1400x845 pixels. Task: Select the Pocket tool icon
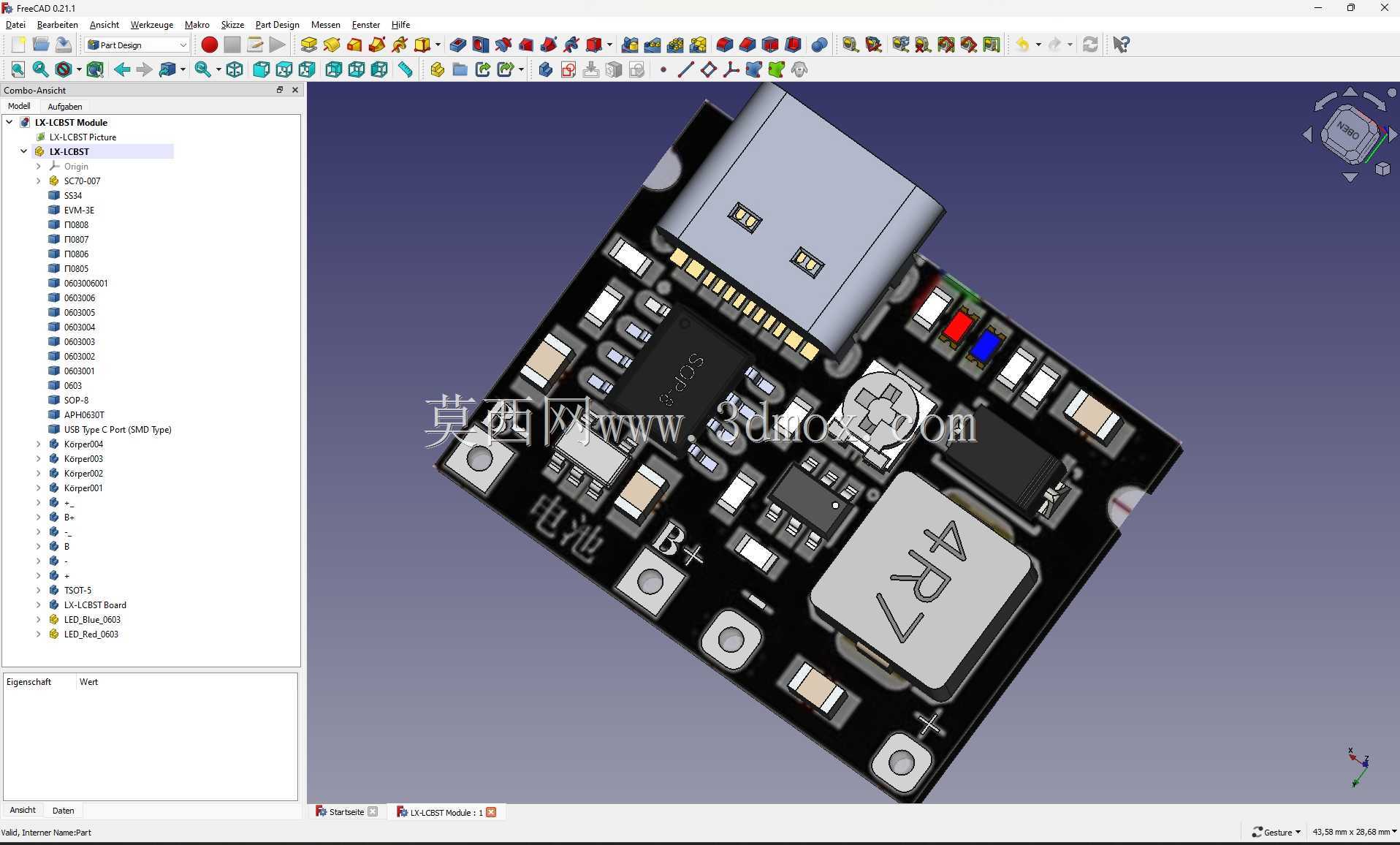pyautogui.click(x=458, y=45)
